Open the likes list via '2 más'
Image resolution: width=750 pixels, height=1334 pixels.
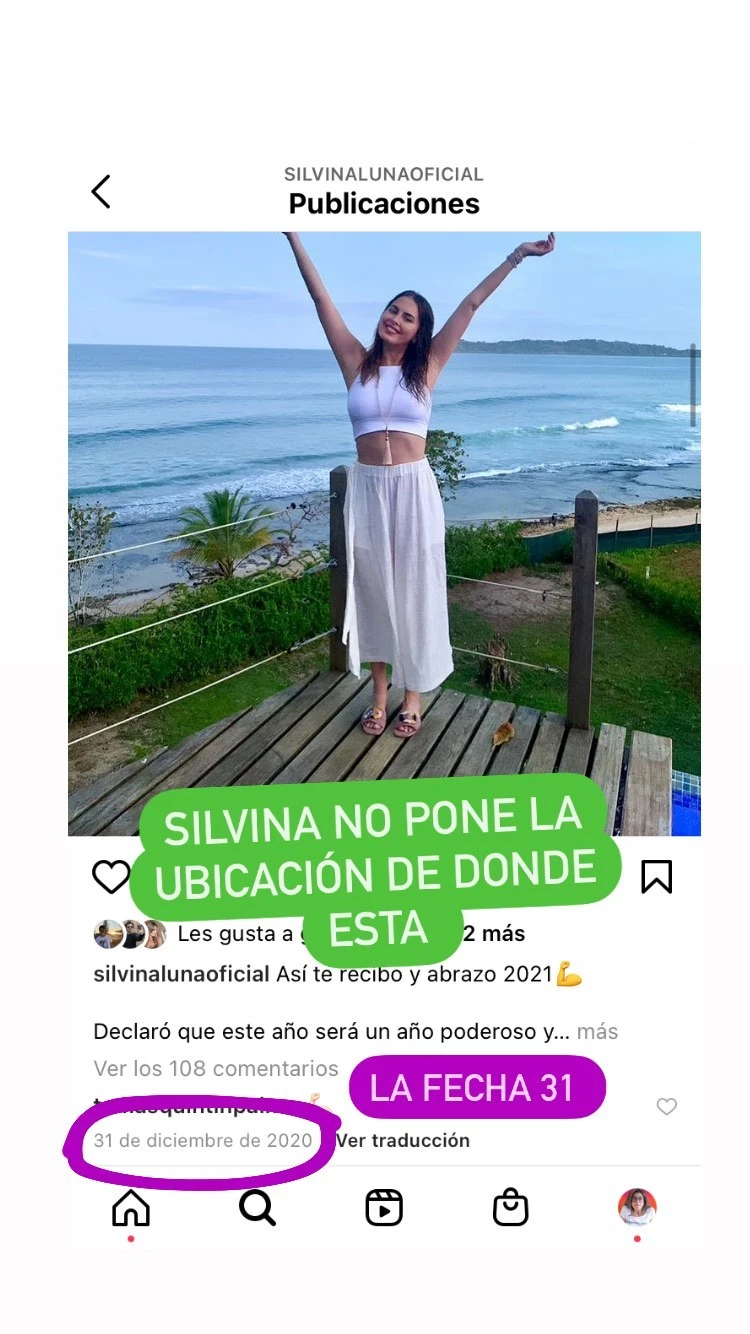pyautogui.click(x=494, y=934)
